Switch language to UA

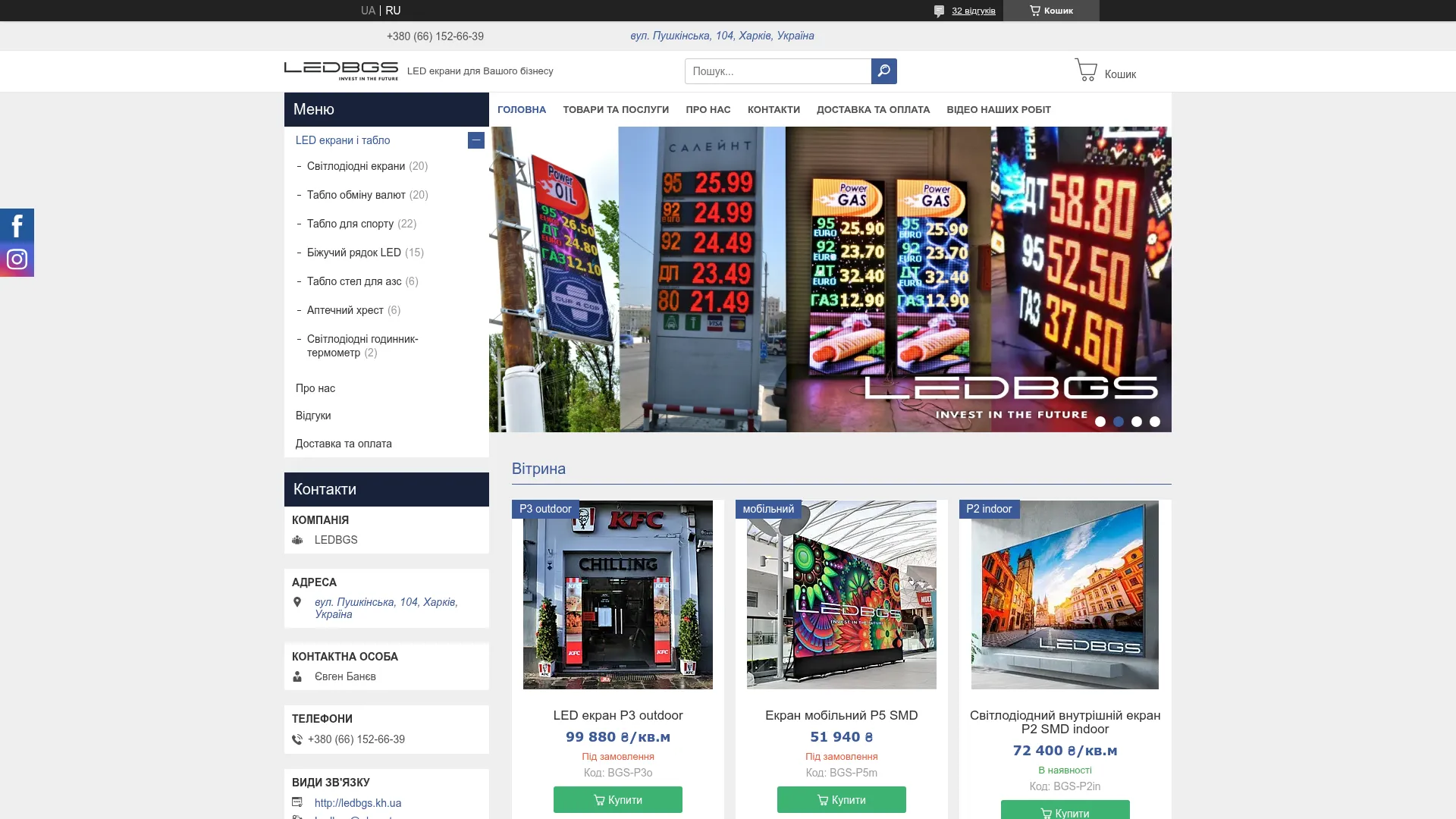tap(368, 11)
